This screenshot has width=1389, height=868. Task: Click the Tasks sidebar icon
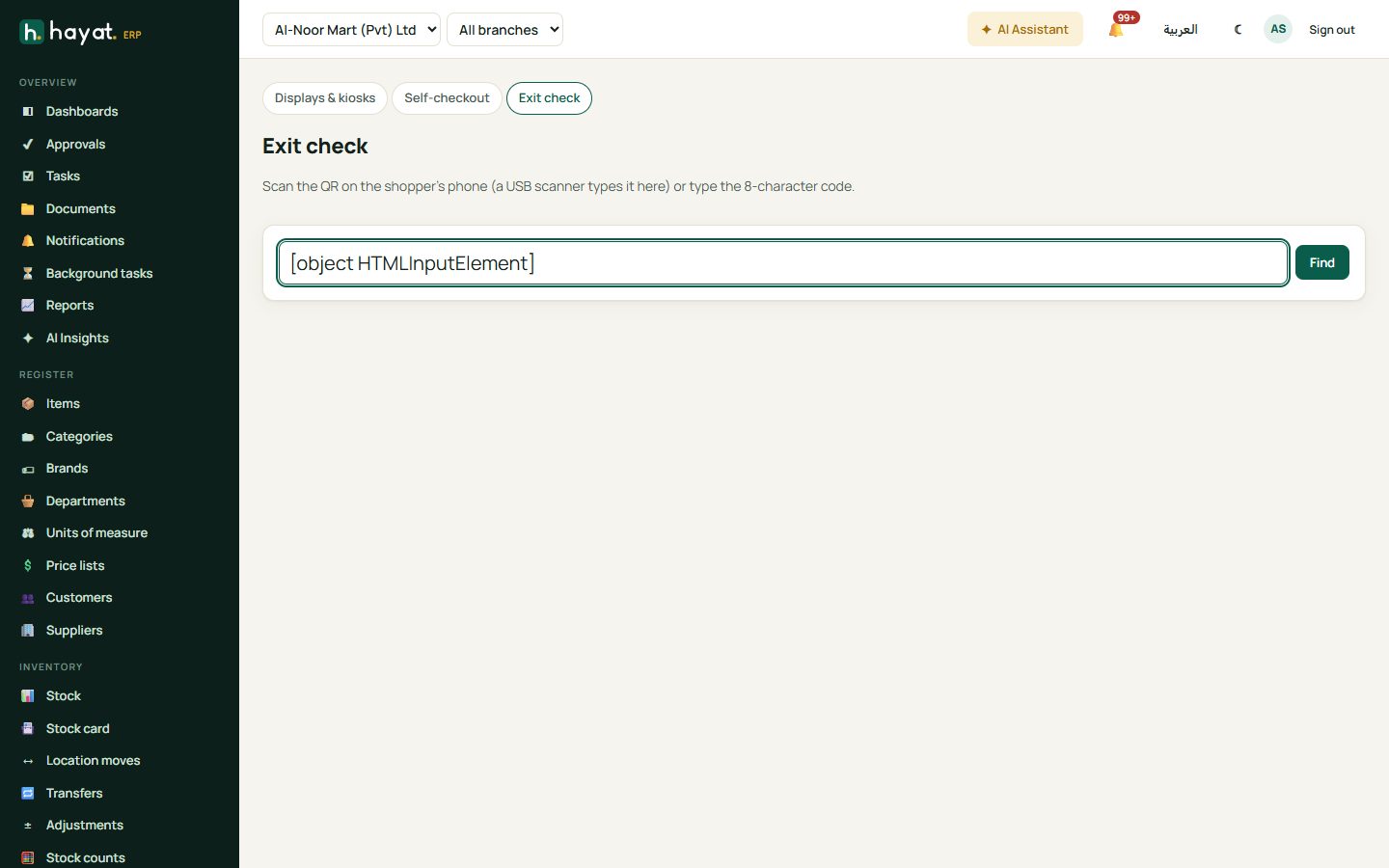point(28,176)
